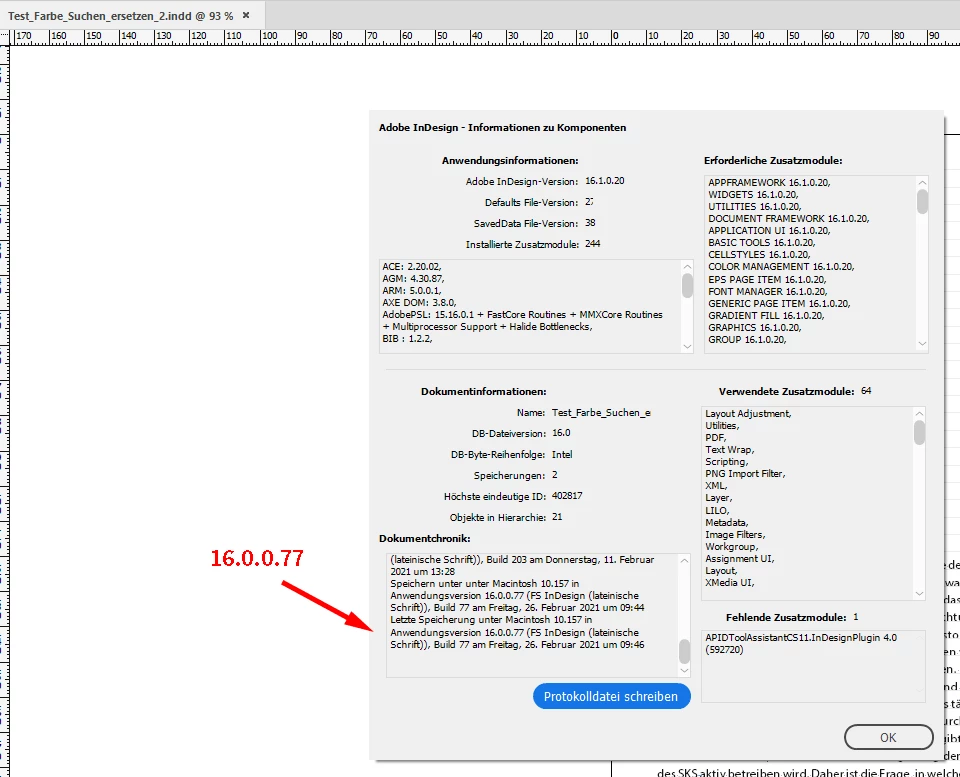This screenshot has width=960, height=777.
Task: Click DOCUMENT FRAMEWORK 16.1.0.20 entry
Action: coord(789,219)
